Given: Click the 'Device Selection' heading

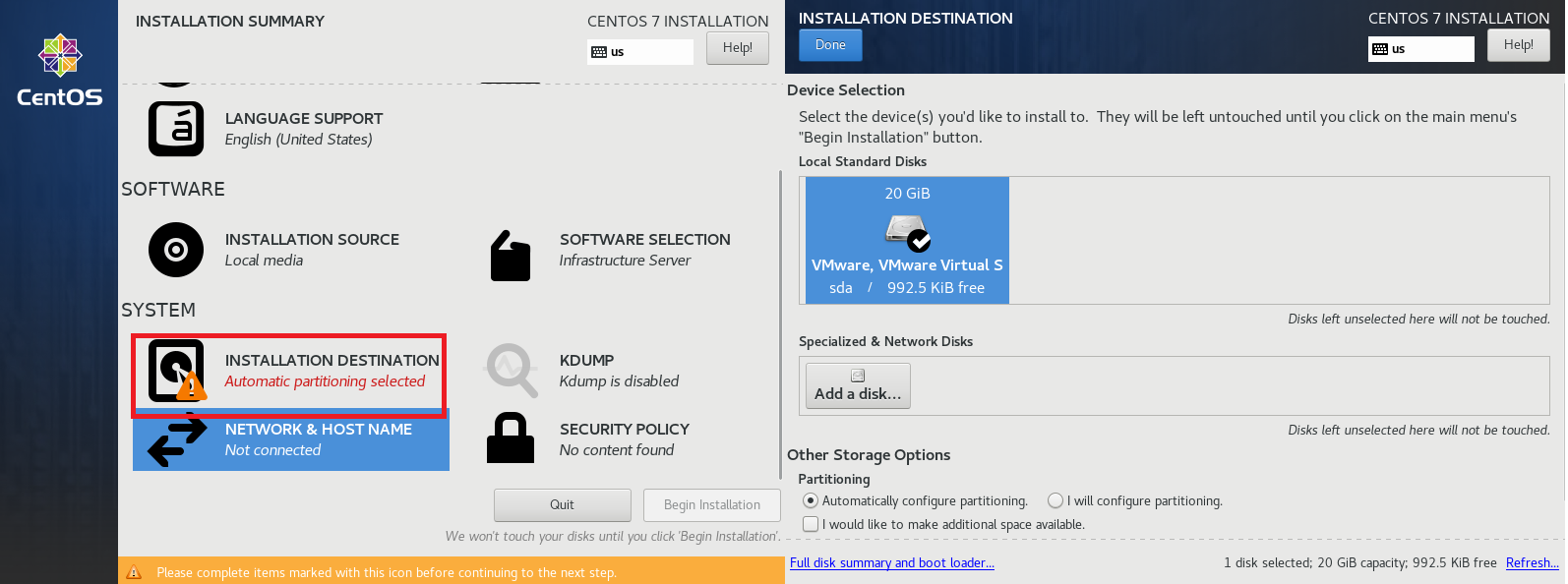Looking at the screenshot, I should 846,90.
